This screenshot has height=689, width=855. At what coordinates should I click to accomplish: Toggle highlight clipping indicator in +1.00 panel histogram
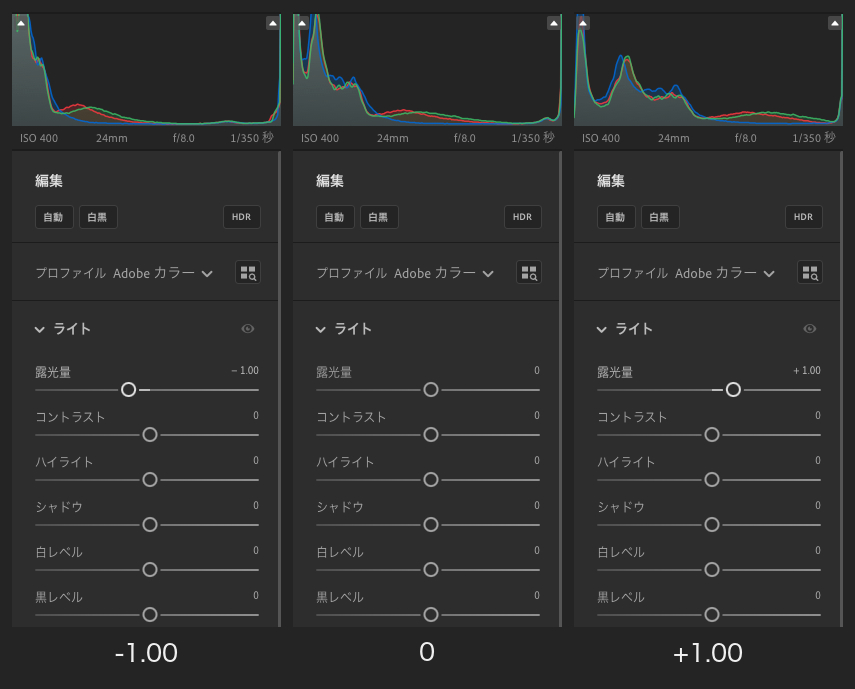[835, 23]
